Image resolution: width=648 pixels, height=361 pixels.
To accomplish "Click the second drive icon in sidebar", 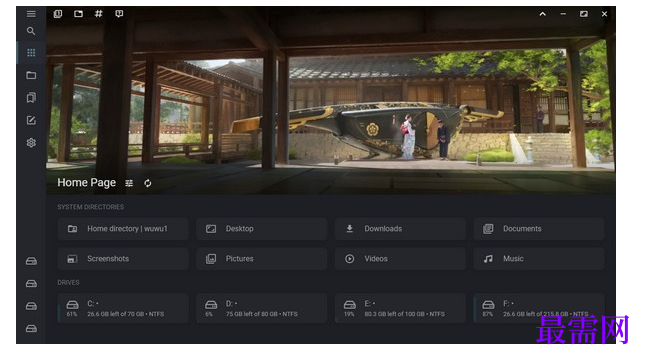I will [x=31, y=283].
